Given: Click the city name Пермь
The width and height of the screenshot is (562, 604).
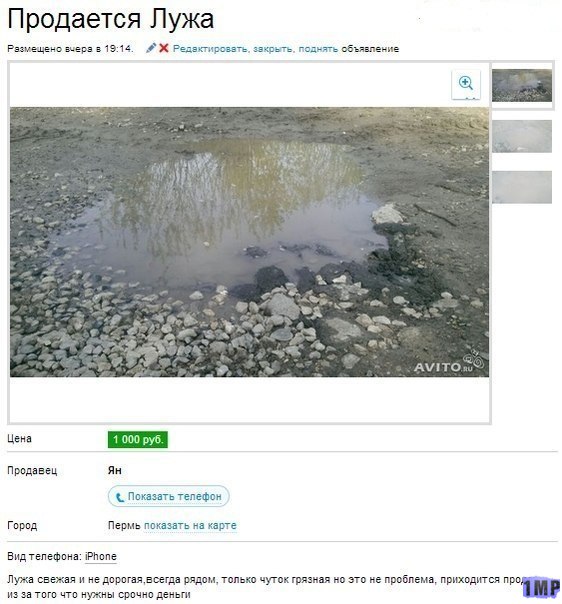Looking at the screenshot, I should click(124, 525).
